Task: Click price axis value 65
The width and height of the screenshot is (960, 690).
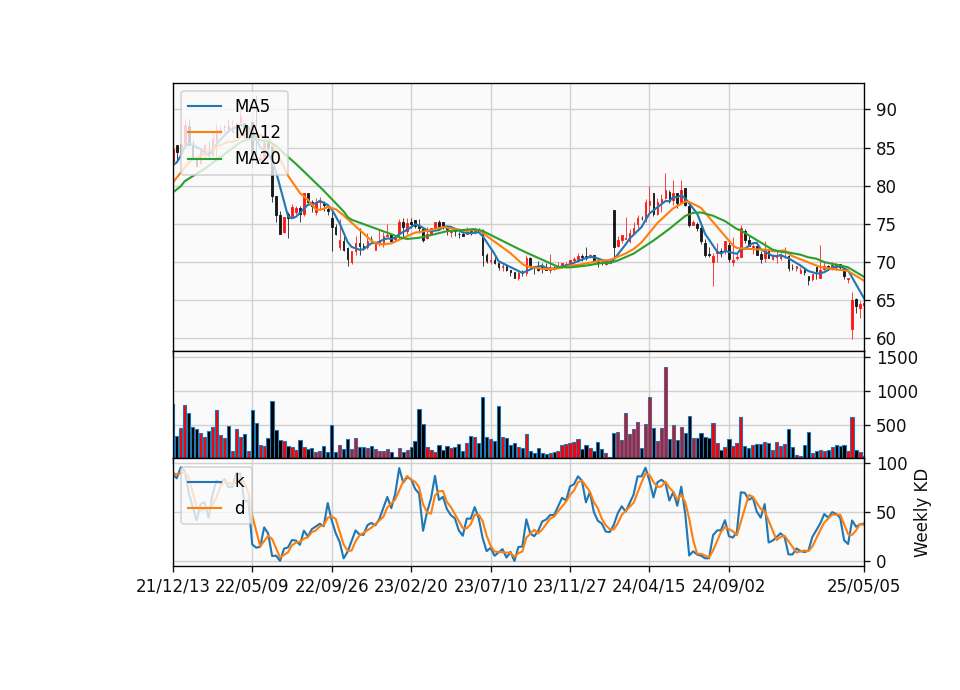Action: tap(887, 301)
